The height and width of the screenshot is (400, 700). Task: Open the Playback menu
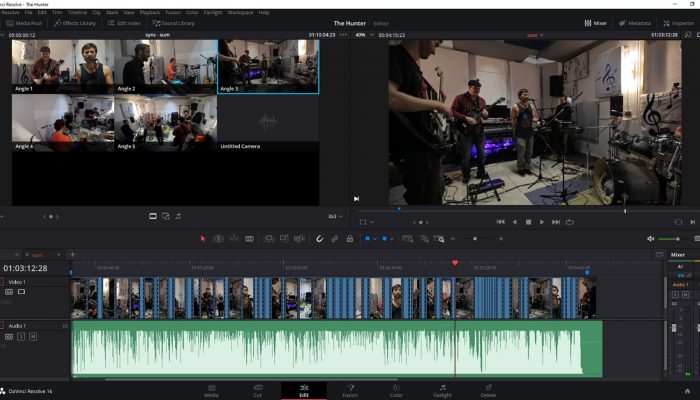(x=150, y=12)
